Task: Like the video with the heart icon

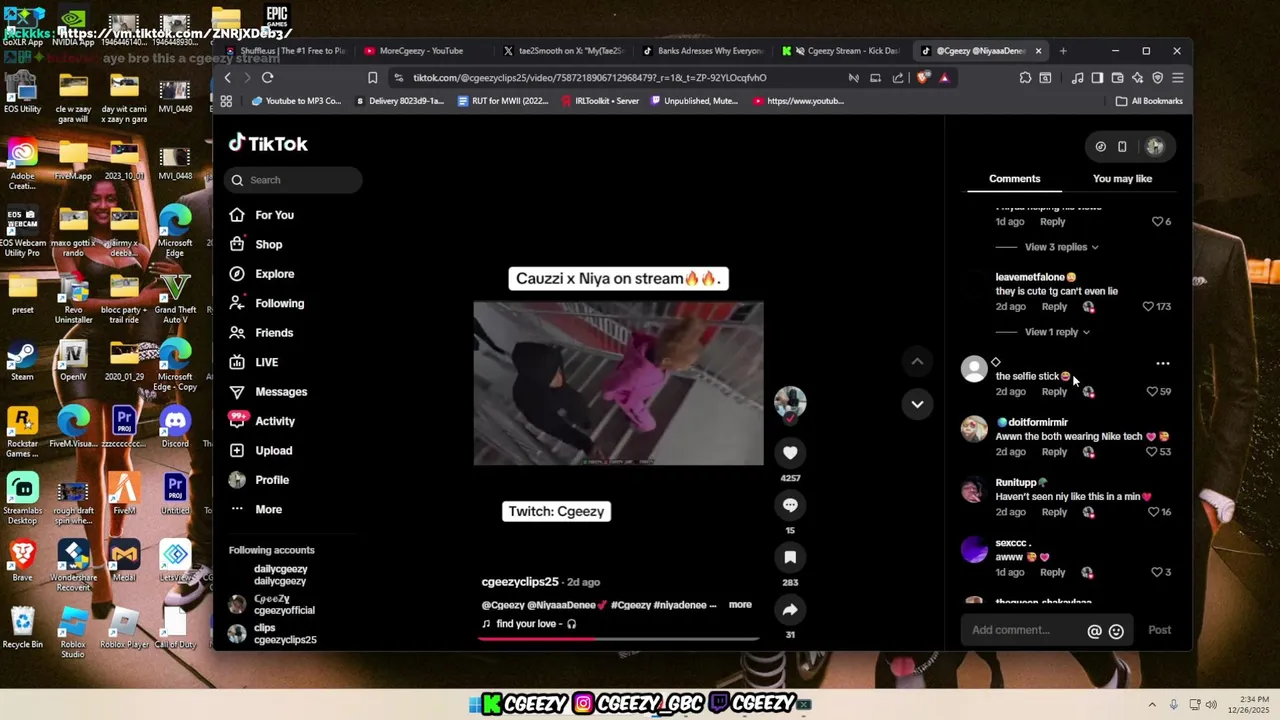Action: pos(790,453)
